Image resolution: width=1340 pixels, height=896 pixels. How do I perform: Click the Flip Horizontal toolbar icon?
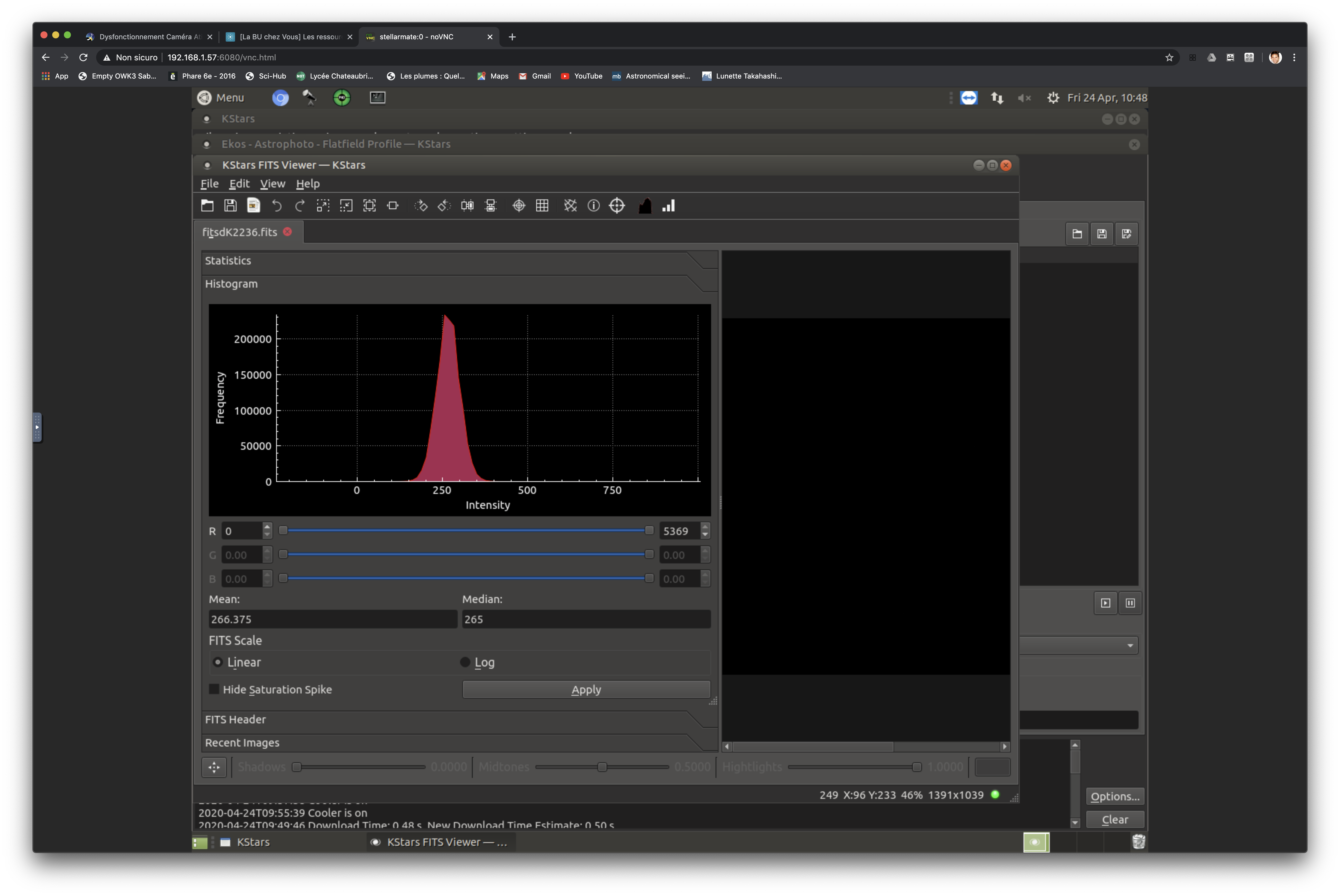pyautogui.click(x=467, y=206)
